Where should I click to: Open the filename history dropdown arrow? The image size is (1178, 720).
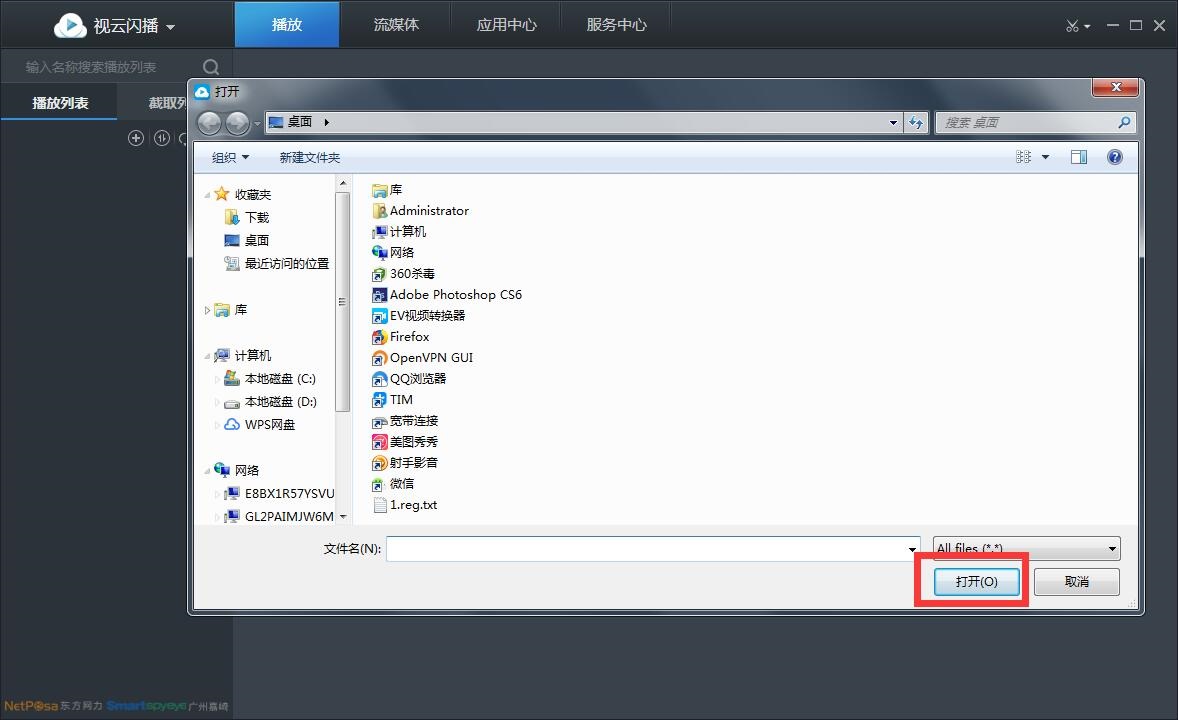tap(912, 549)
